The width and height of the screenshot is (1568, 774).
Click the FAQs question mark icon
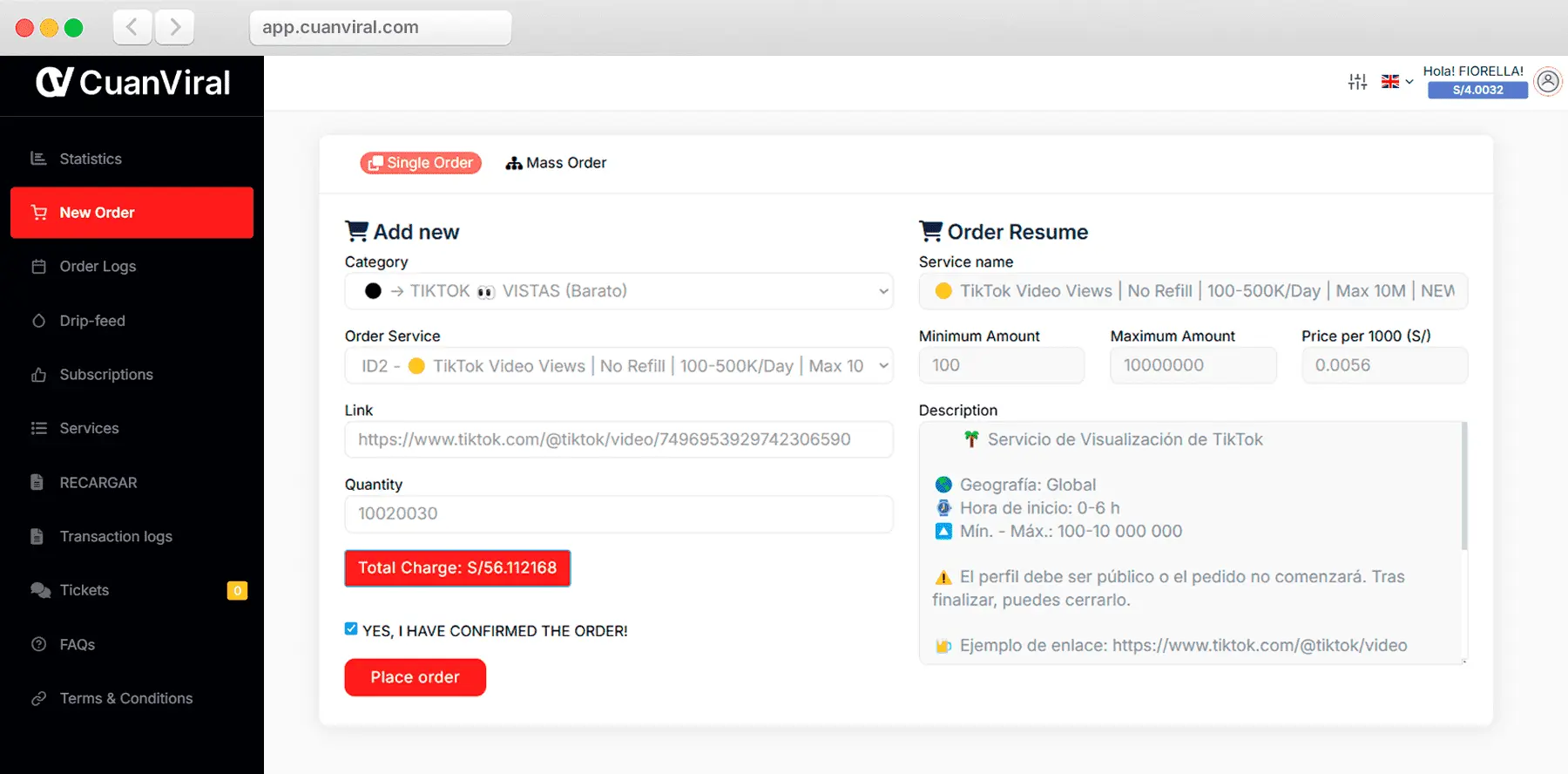(x=38, y=644)
